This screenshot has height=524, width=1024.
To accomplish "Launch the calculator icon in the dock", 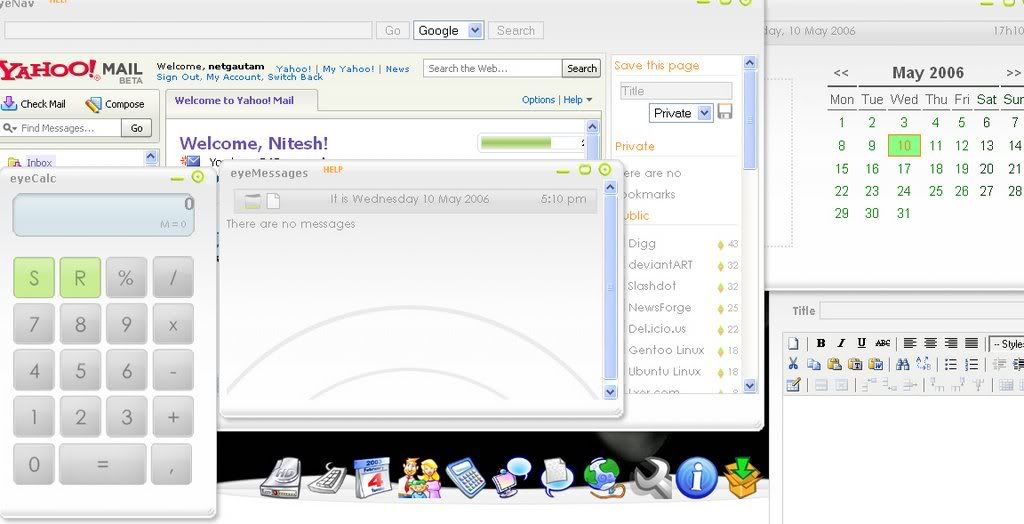I will point(466,478).
